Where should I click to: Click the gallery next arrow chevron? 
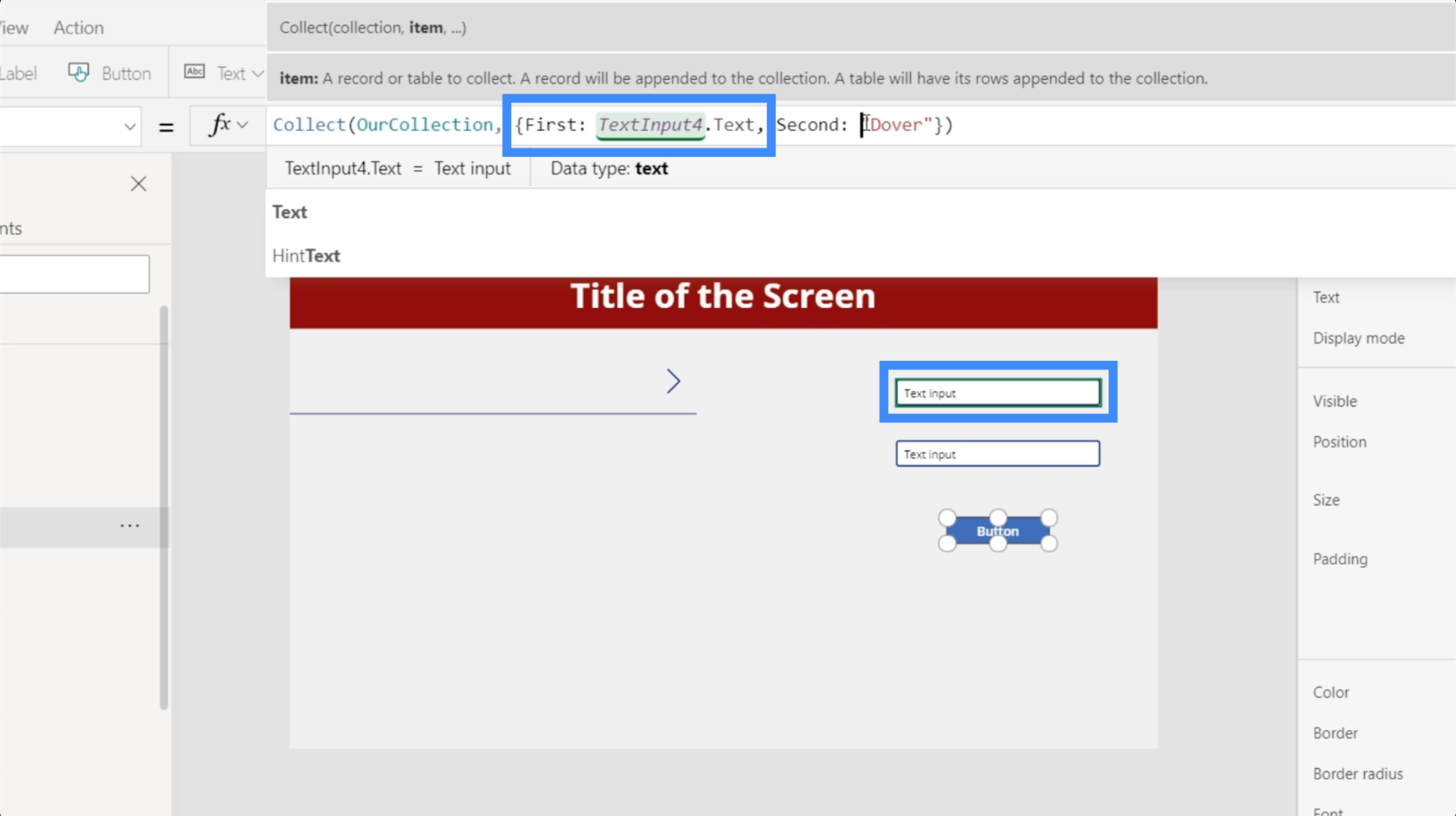673,382
